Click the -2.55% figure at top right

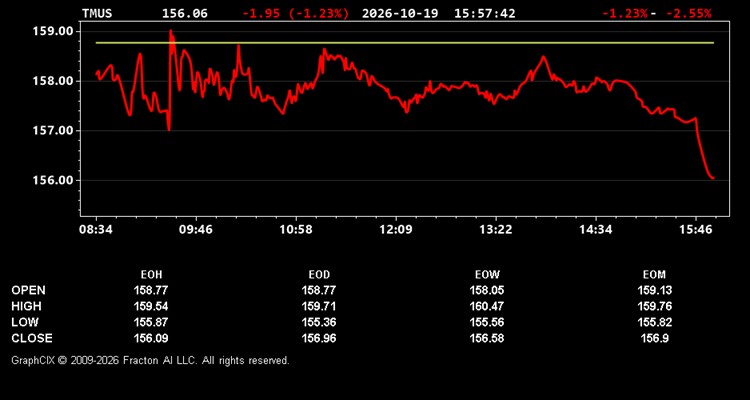(688, 13)
